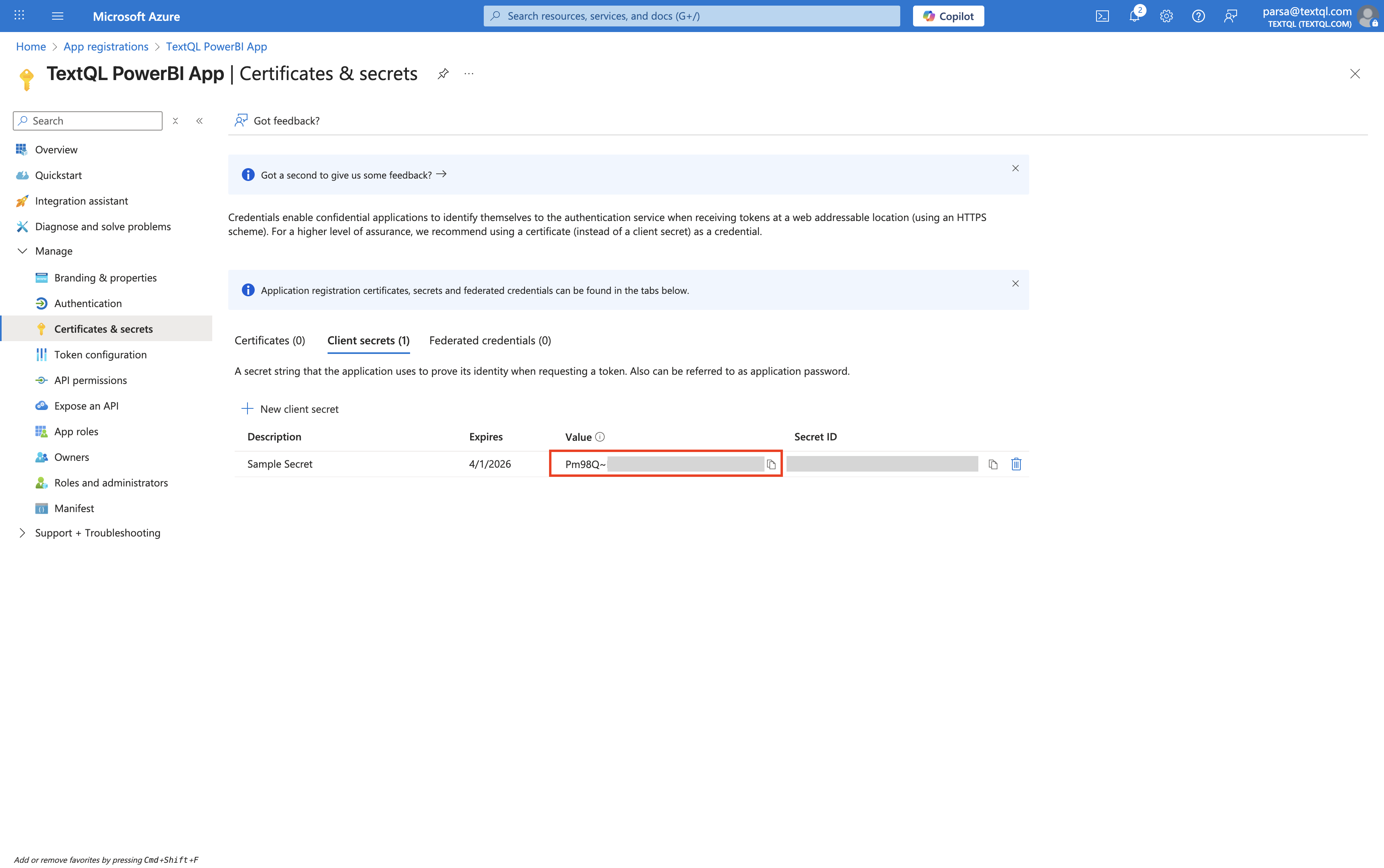1384x868 pixels.
Task: Collapse the left navigation pane
Action: (x=199, y=121)
